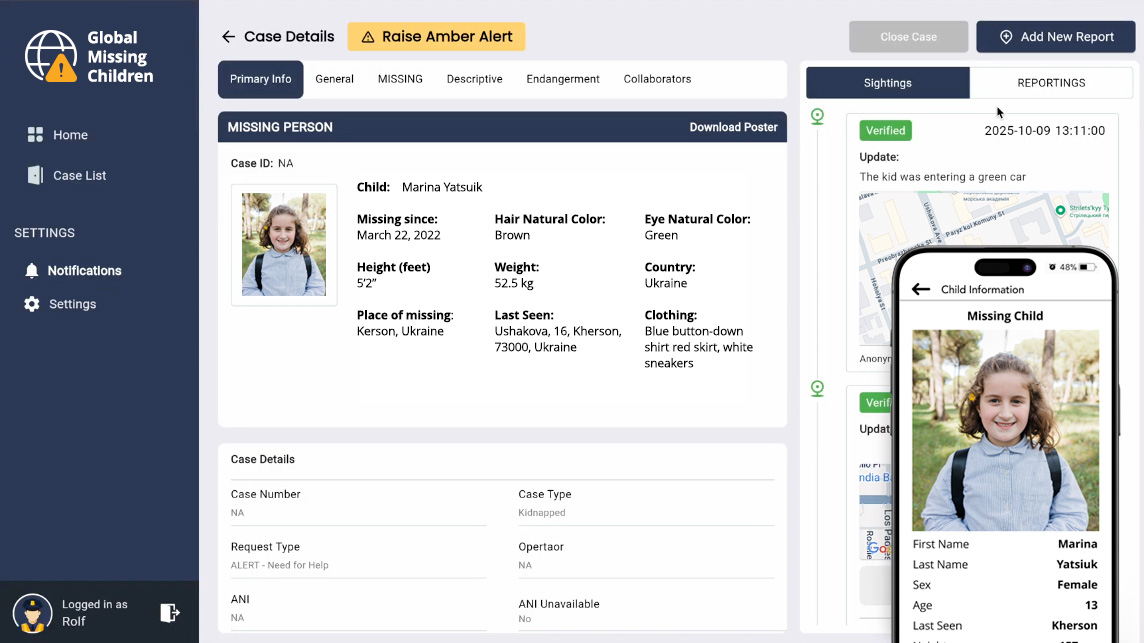Switch to the General tab
Screen dimensions: 1144x643
pos(334,79)
